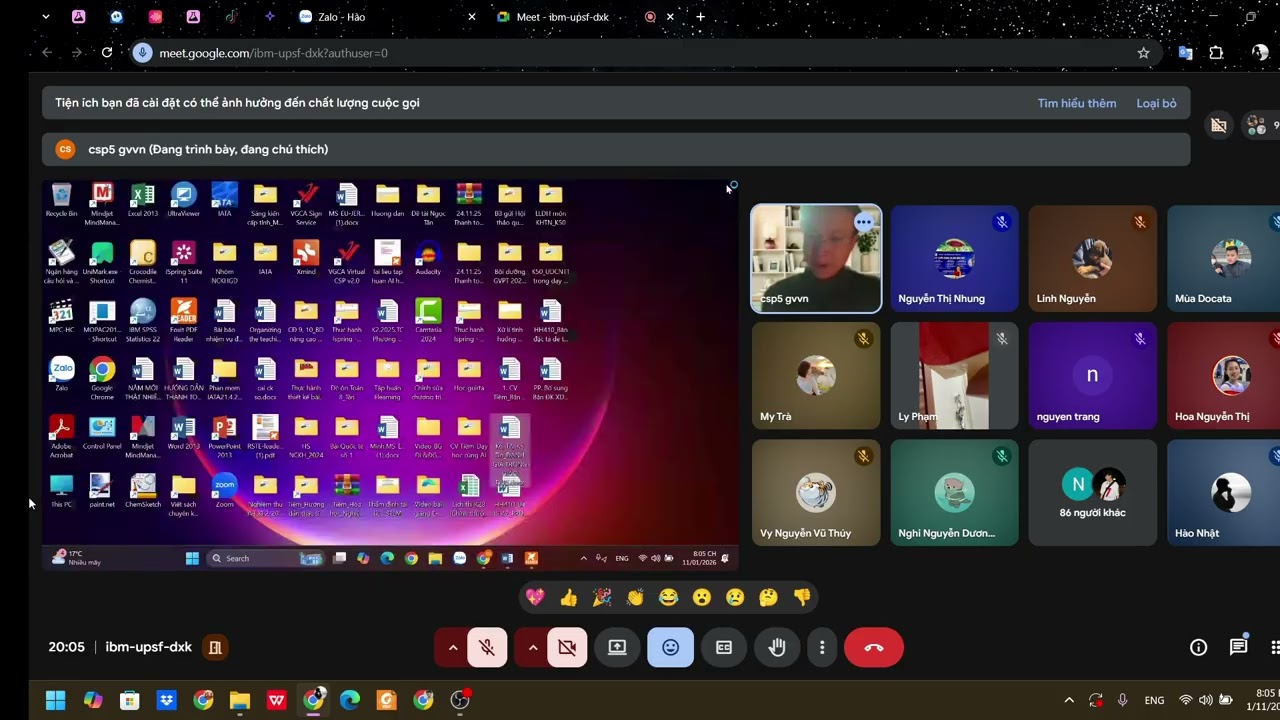Click the TikTok pinned tab
1280x720 pixels.
(x=231, y=17)
